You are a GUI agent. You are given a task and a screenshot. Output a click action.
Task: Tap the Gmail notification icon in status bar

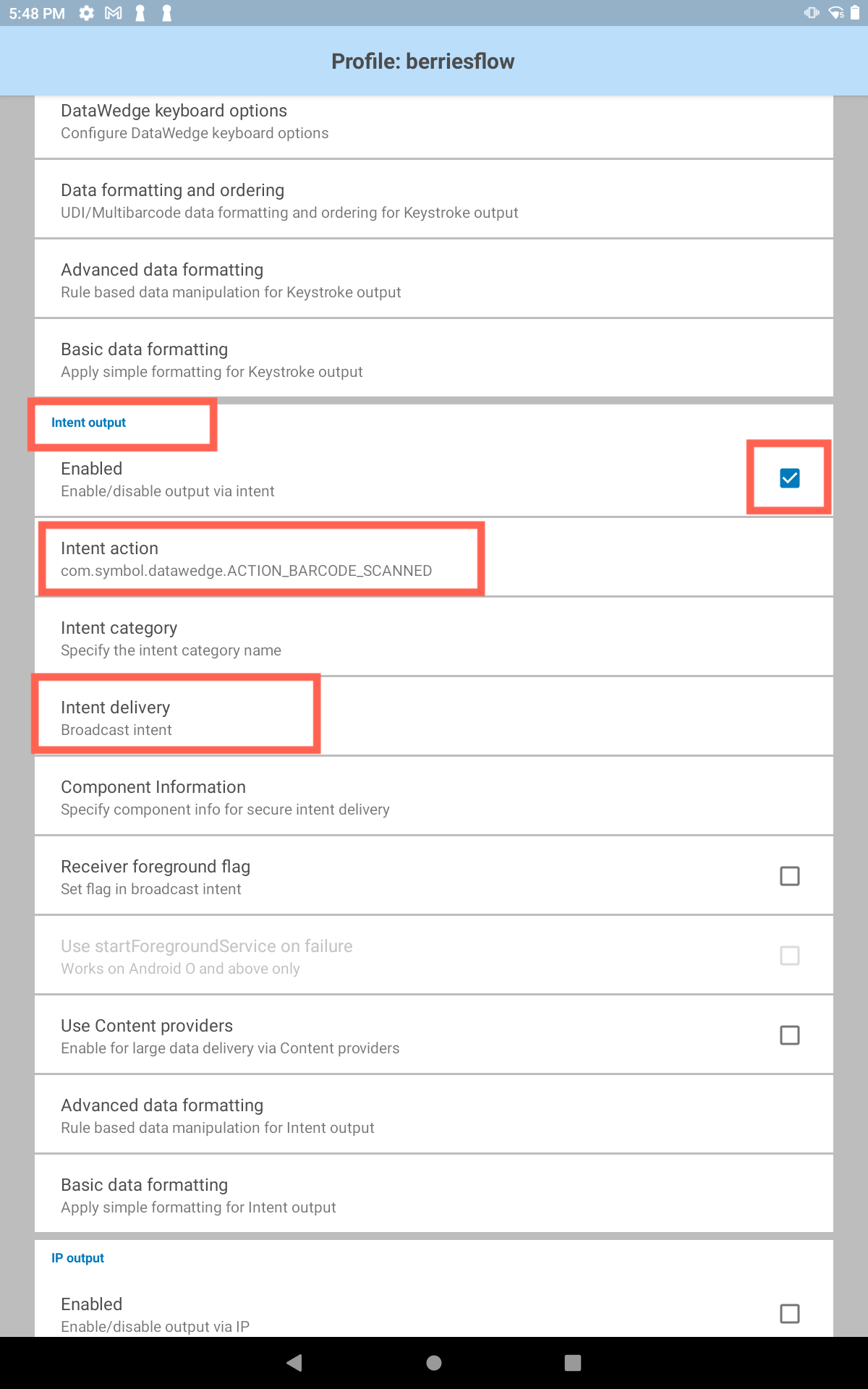114,13
